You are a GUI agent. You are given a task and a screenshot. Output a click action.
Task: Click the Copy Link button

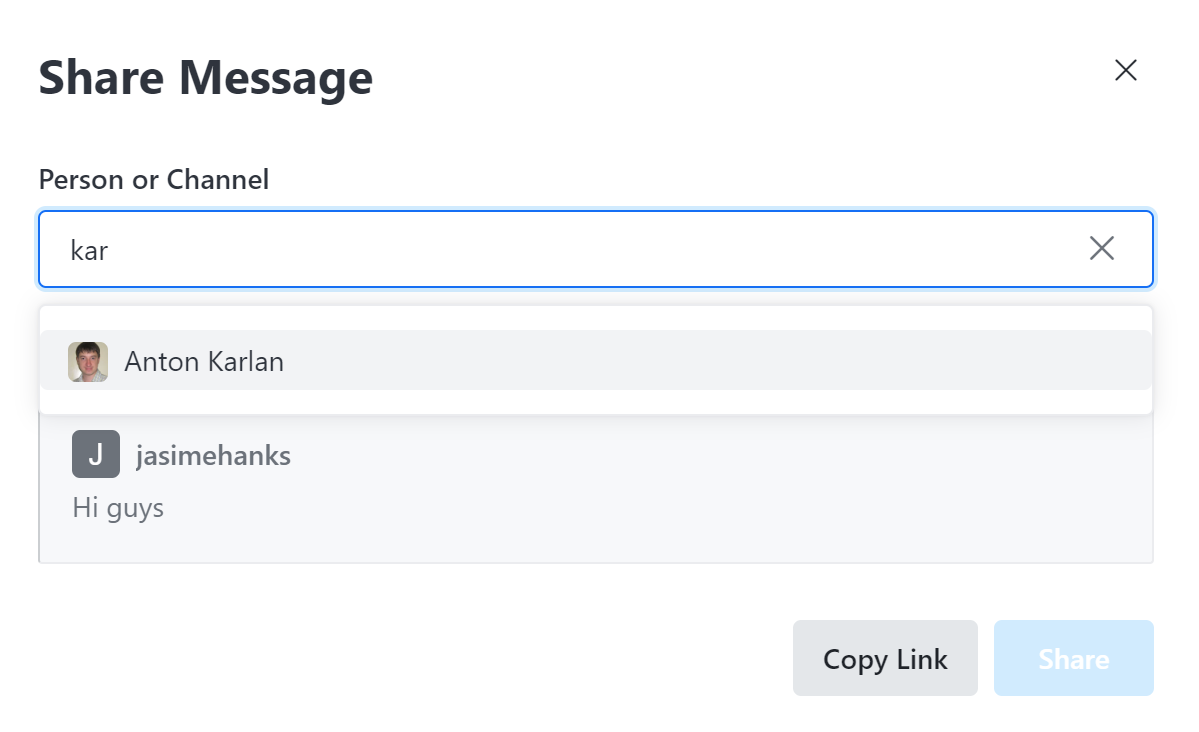pyautogui.click(x=884, y=658)
